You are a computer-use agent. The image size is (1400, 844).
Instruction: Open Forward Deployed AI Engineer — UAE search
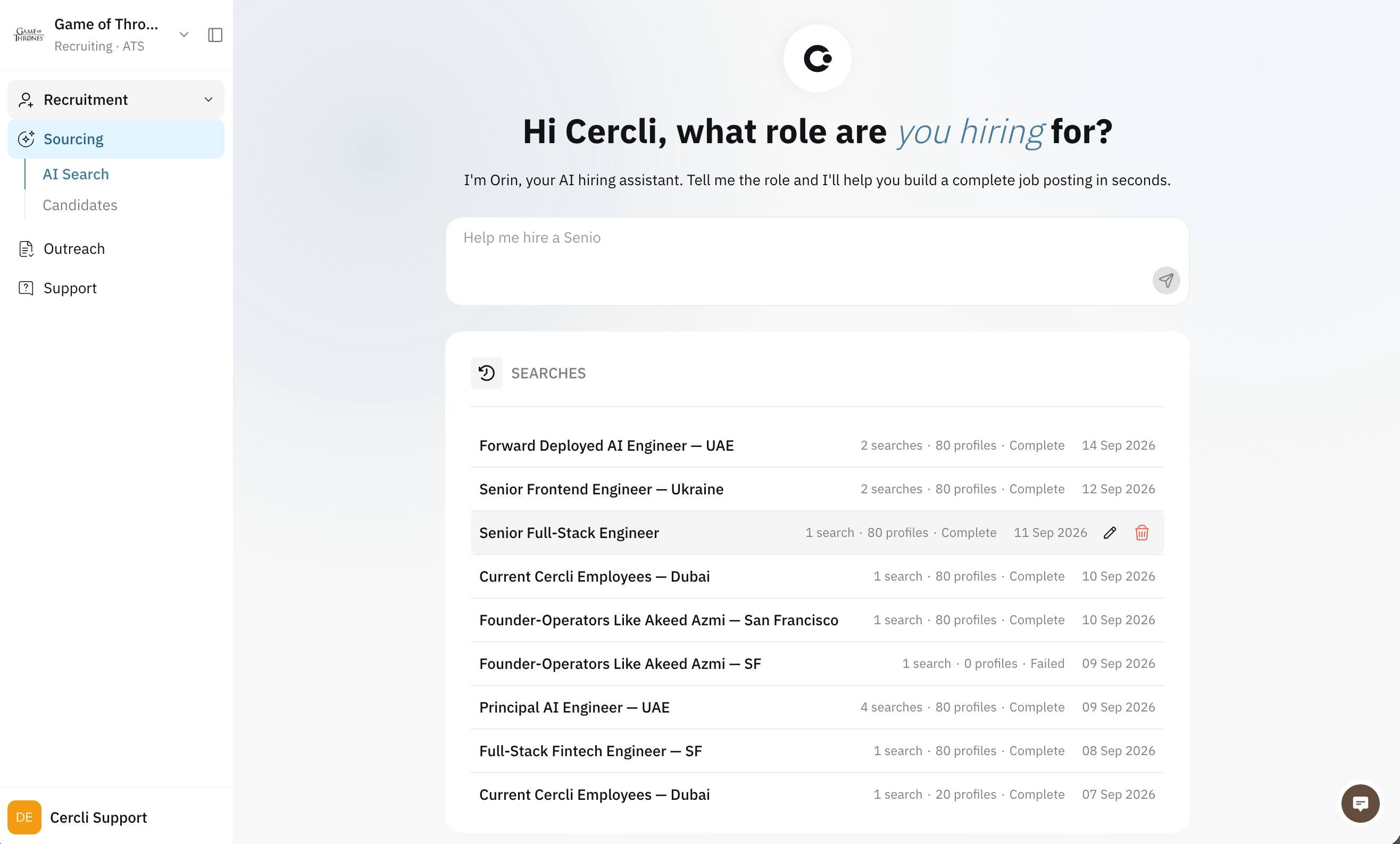coord(817,445)
